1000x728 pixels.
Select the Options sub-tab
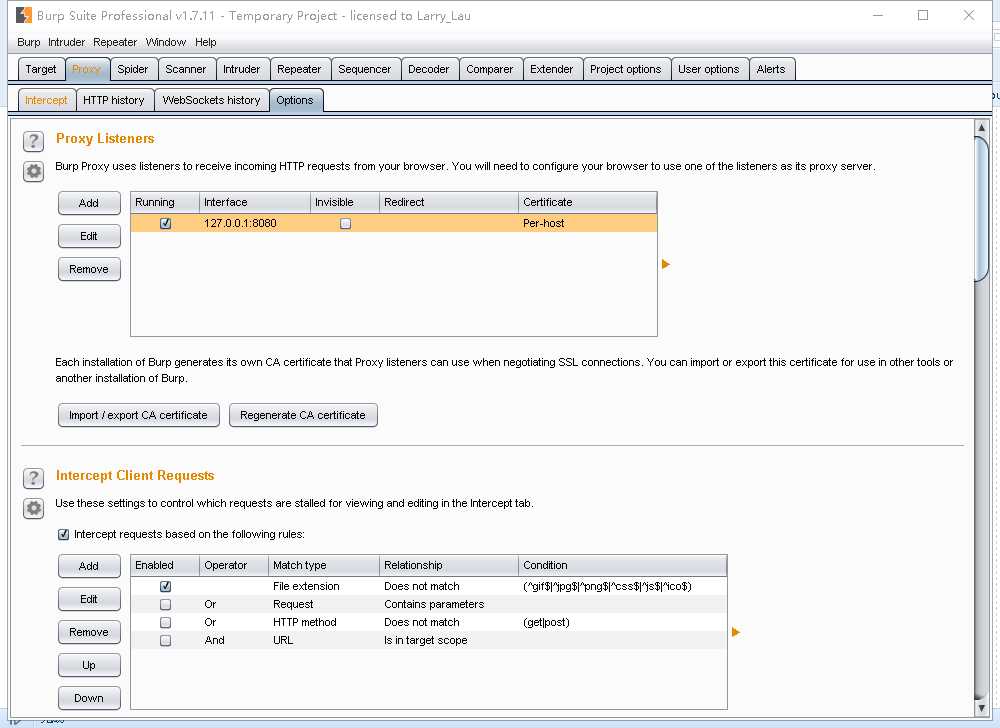point(295,100)
